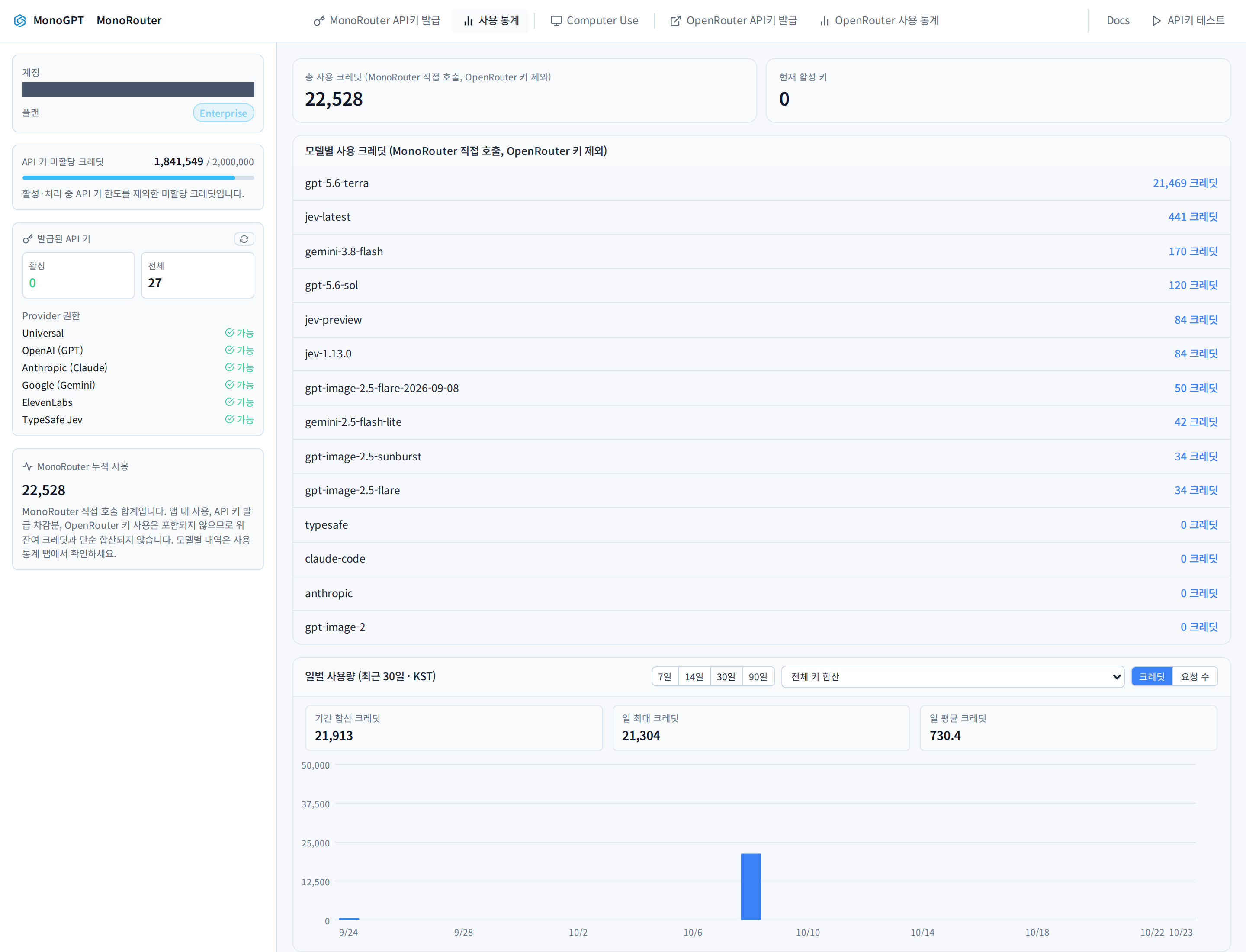Click the MonoGPT logo icon
The width and height of the screenshot is (1246, 952).
20,20
